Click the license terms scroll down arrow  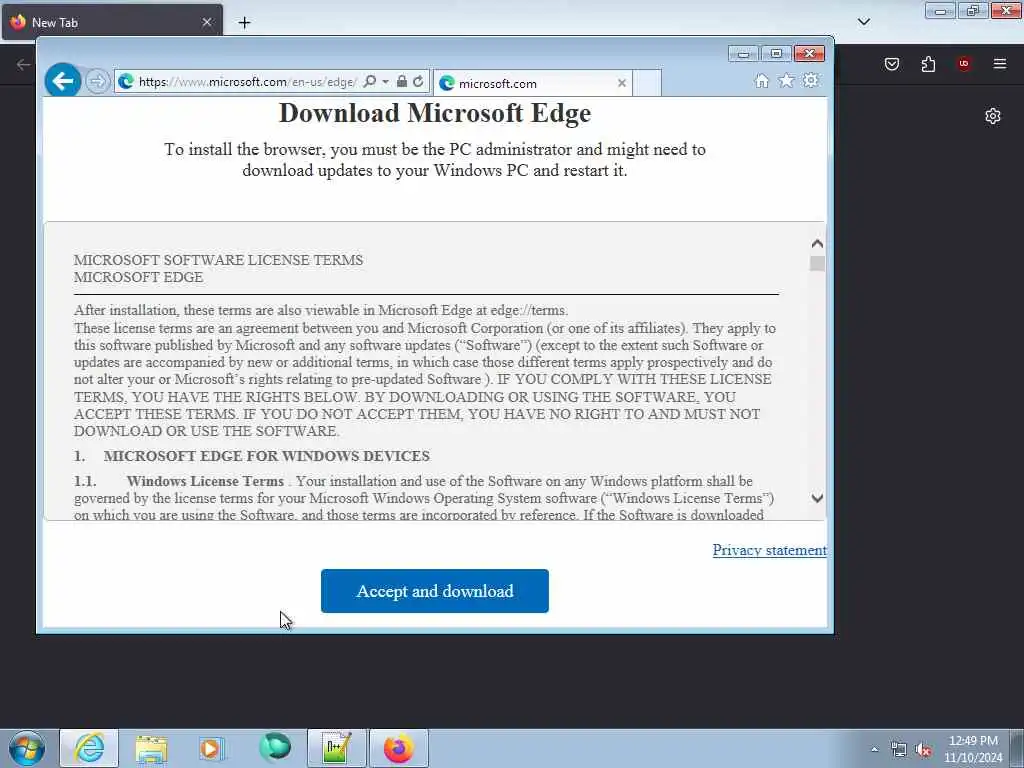pyautogui.click(x=817, y=498)
